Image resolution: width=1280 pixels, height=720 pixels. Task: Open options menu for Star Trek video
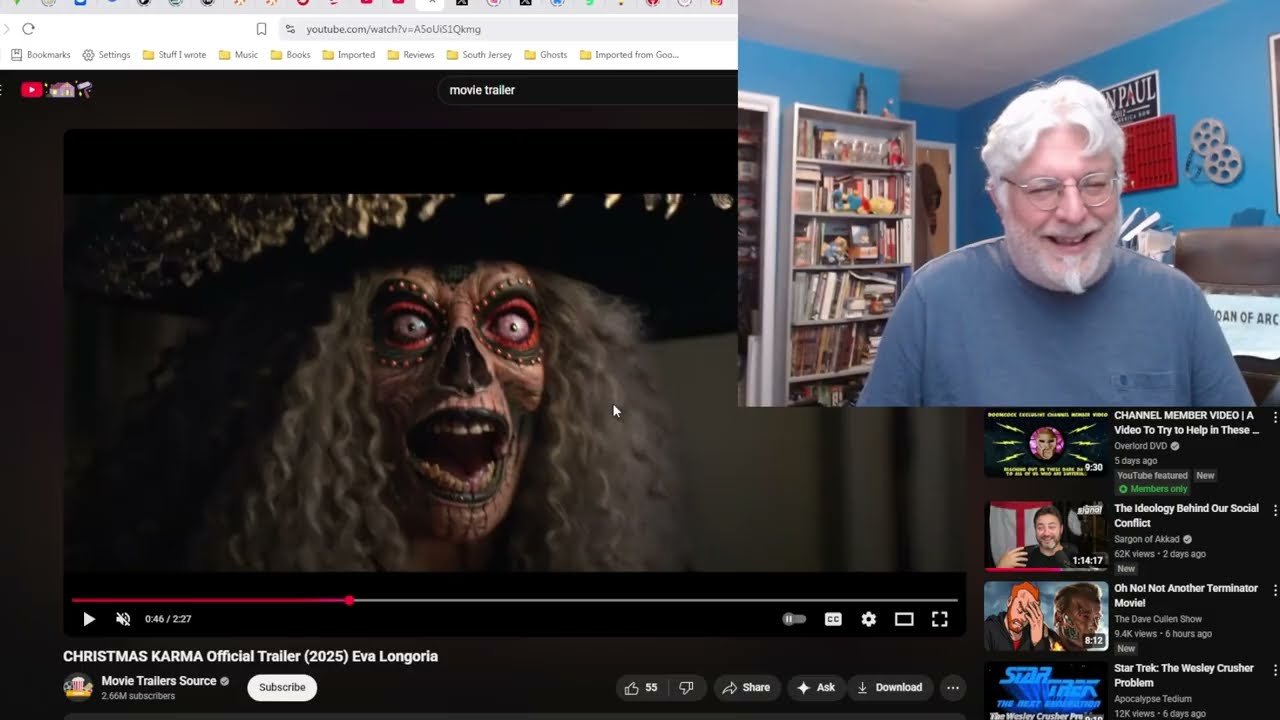pyautogui.click(x=1275, y=669)
